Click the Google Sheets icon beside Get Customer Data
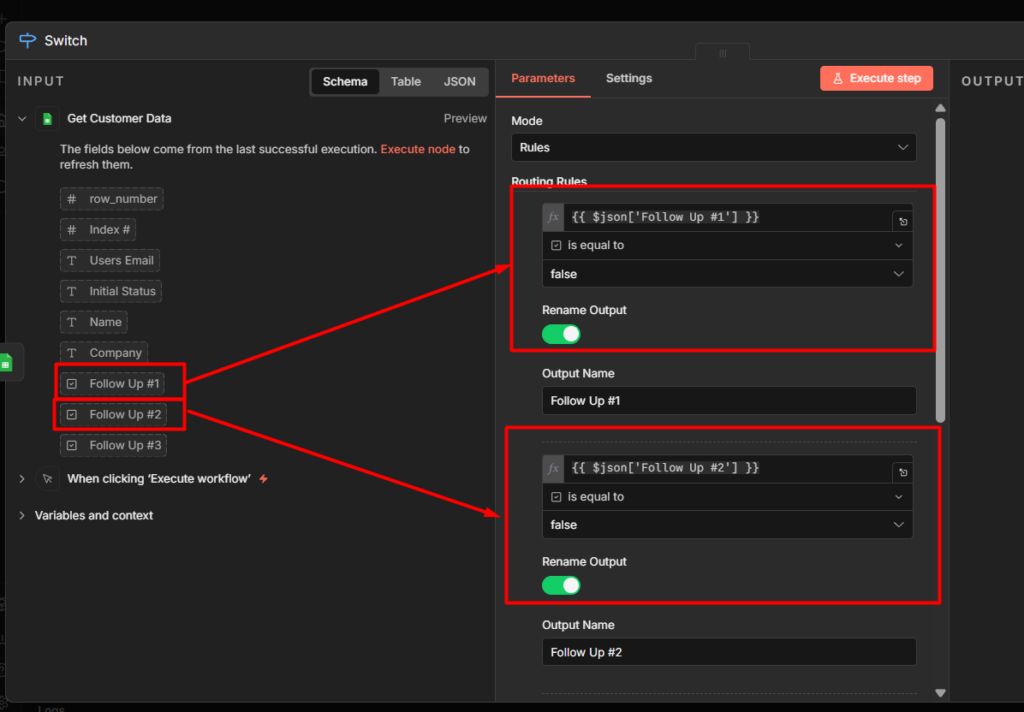1024x712 pixels. click(x=47, y=119)
